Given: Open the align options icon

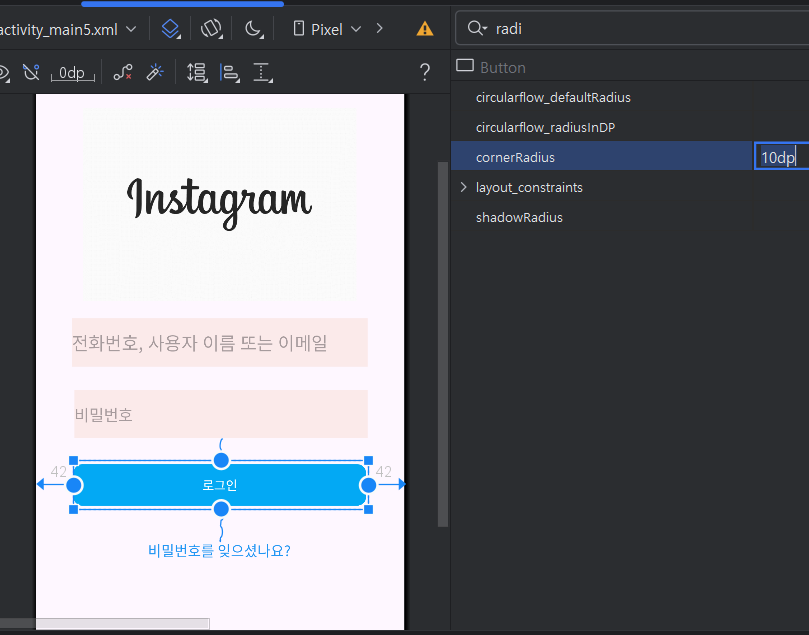Looking at the screenshot, I should pyautogui.click(x=230, y=72).
